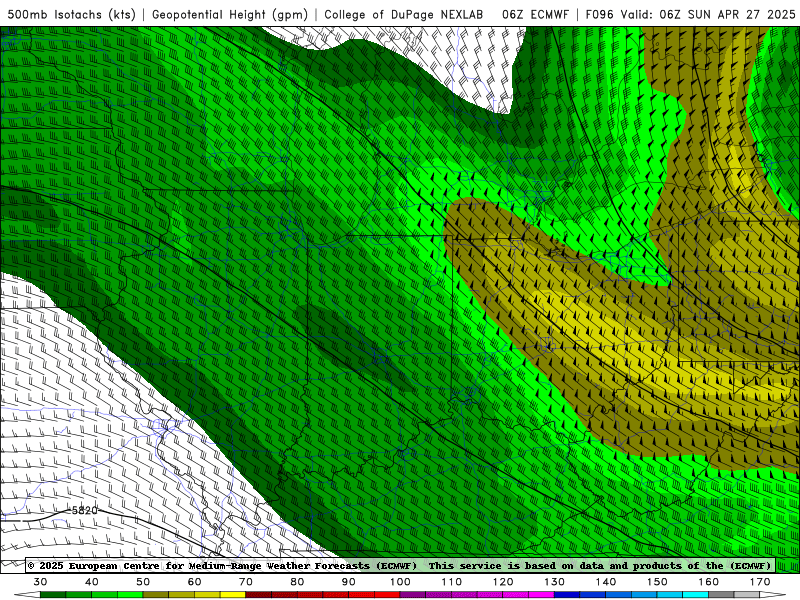Click the 130 label on the color scale
800x600 pixels.
pyautogui.click(x=555, y=582)
